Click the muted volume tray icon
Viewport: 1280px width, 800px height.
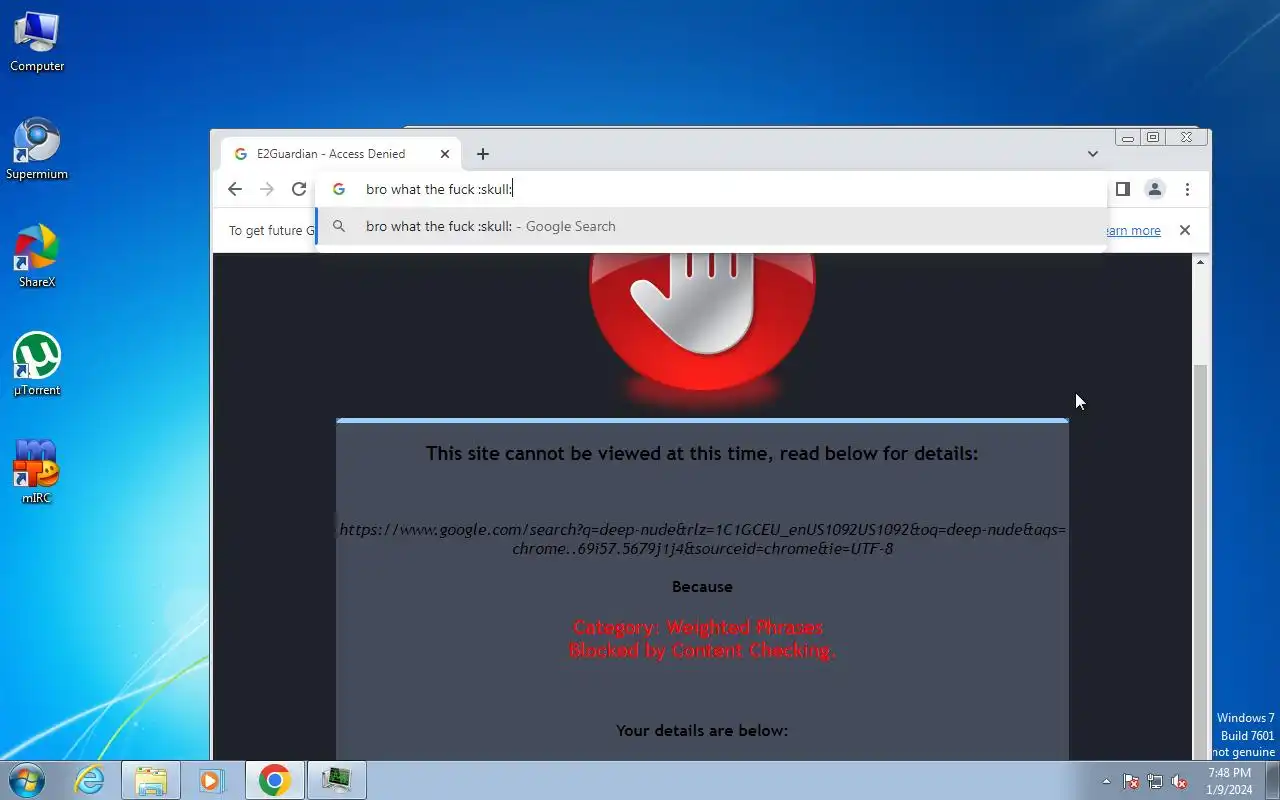(1179, 781)
